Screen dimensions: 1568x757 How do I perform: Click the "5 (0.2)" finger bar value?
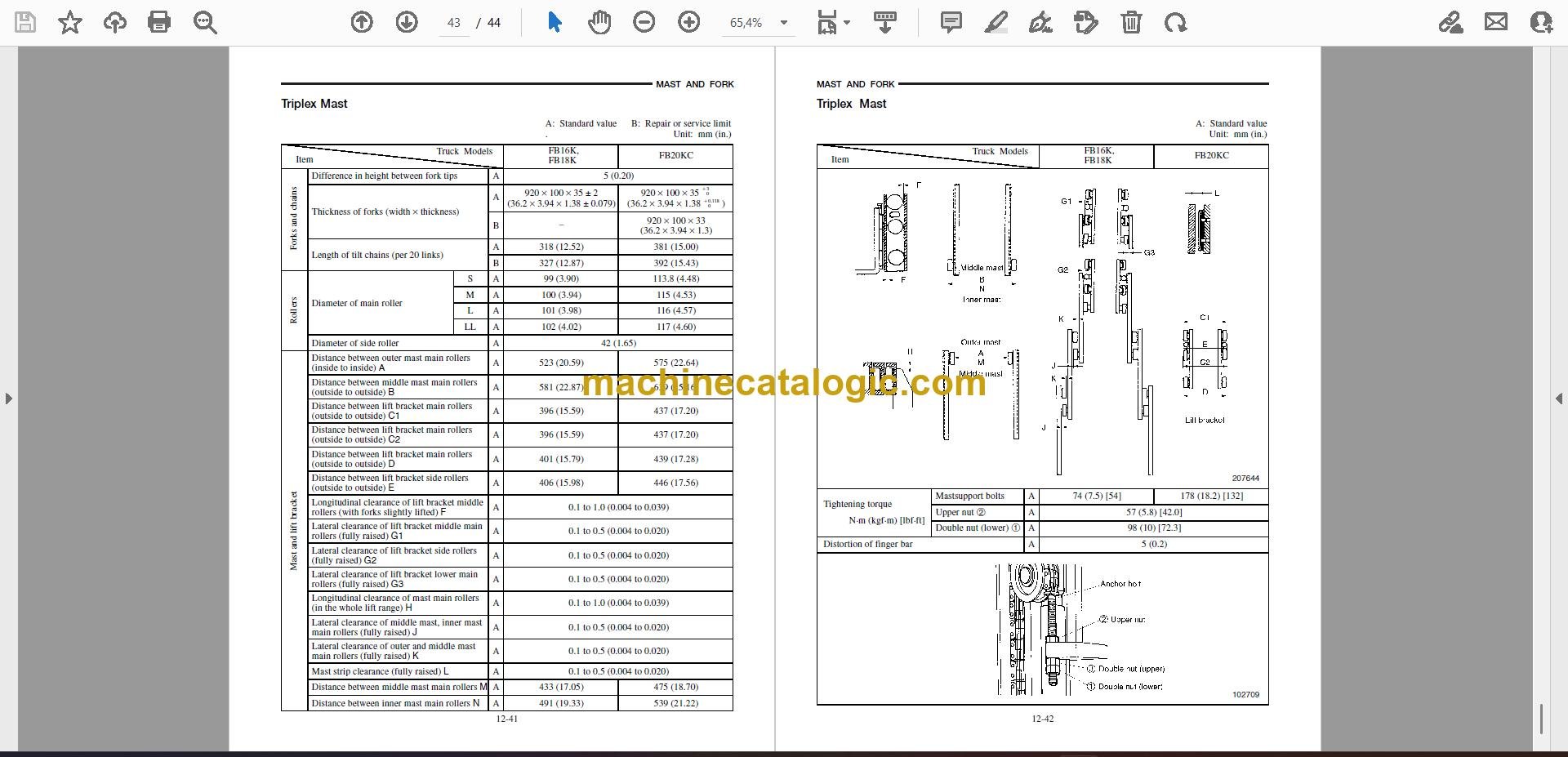pos(1154,544)
